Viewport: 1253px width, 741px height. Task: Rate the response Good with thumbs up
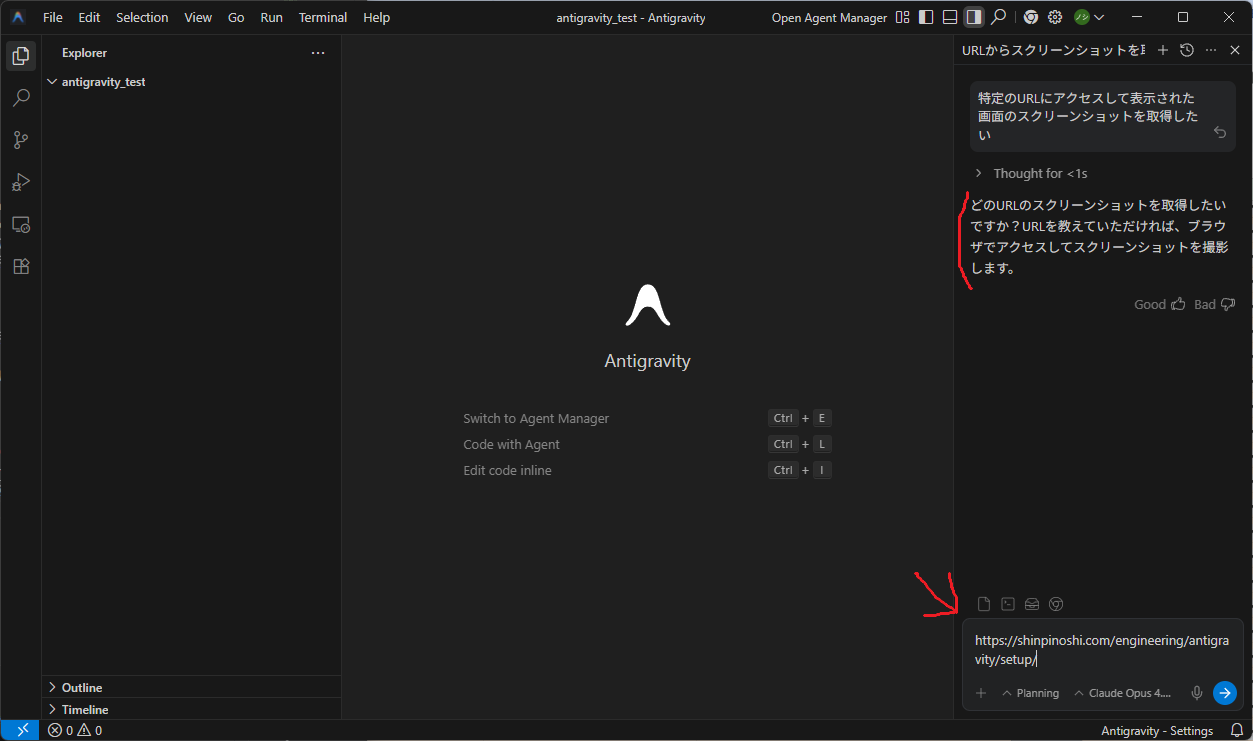(1178, 304)
